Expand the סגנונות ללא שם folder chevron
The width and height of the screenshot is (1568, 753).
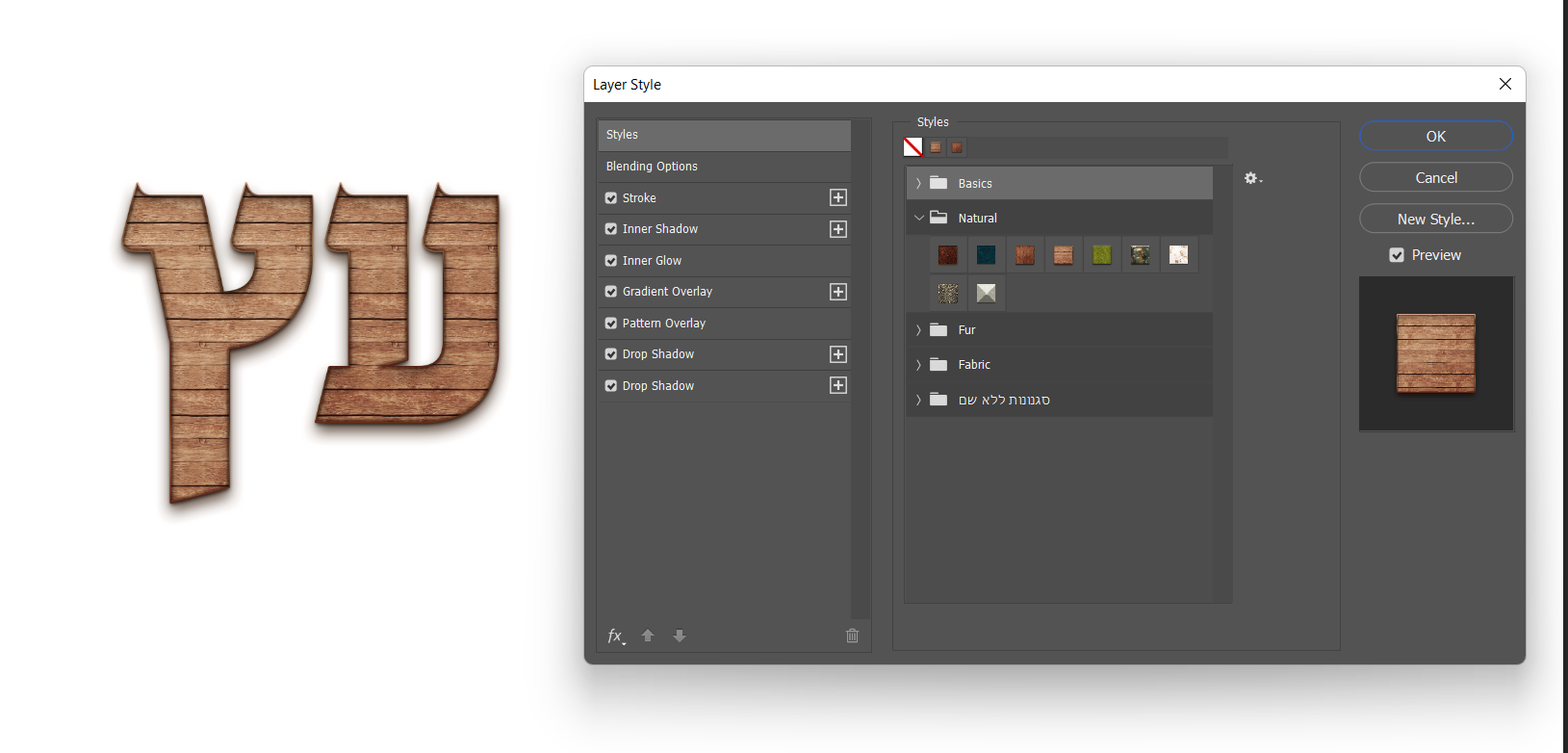pyautogui.click(x=918, y=400)
